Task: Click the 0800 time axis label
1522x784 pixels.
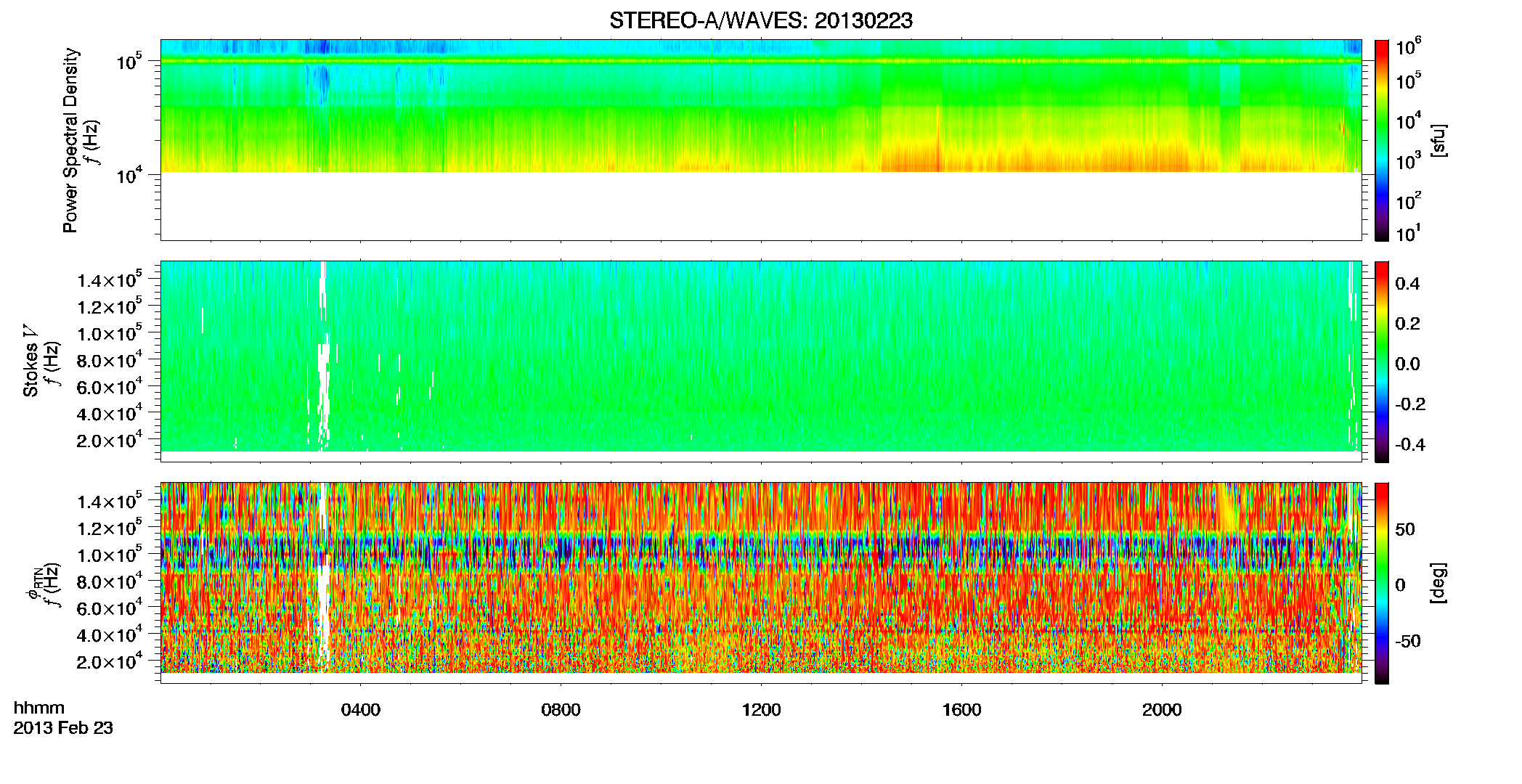Action: coord(561,710)
